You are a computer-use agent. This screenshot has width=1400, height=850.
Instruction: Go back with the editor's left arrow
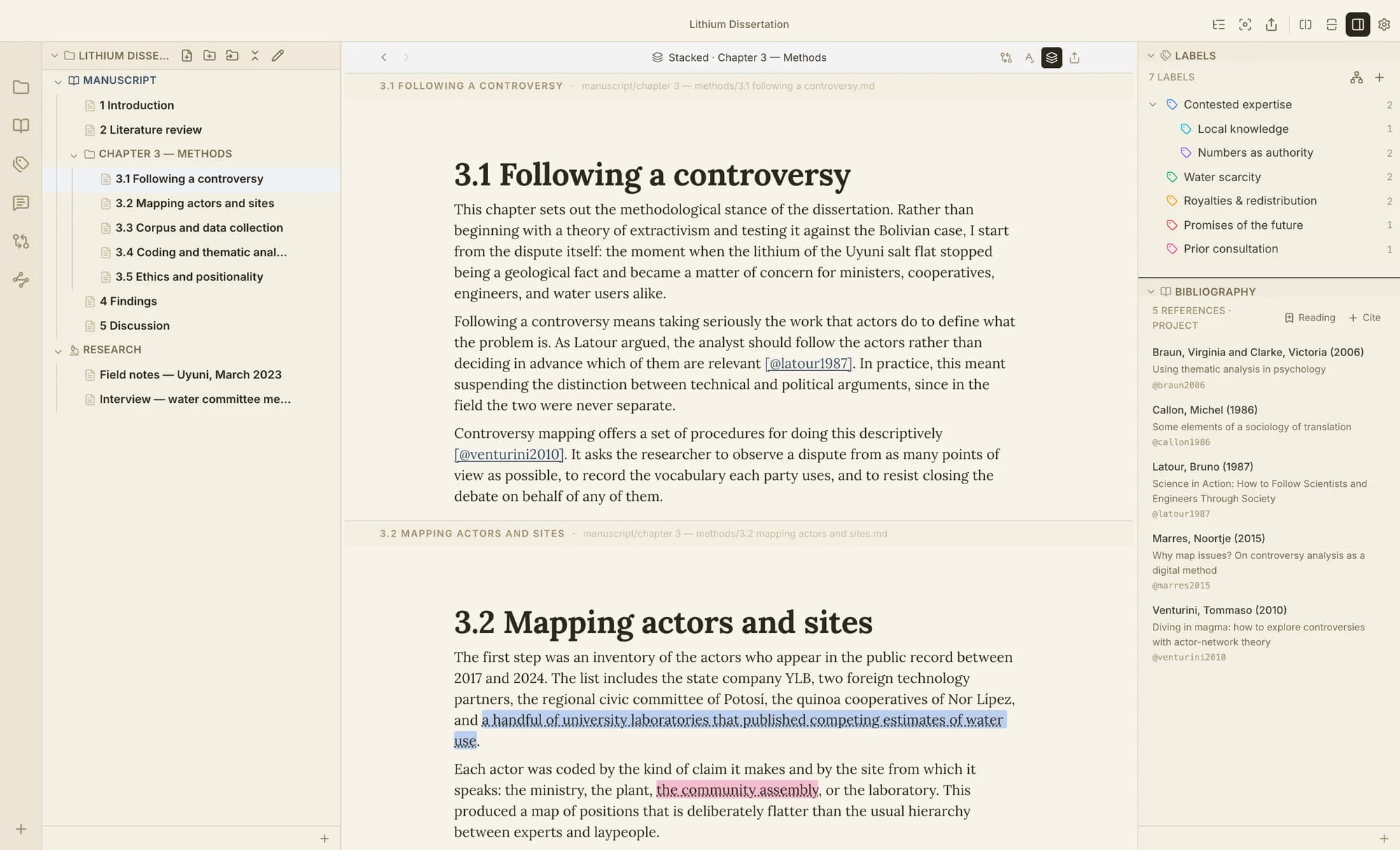coord(384,57)
